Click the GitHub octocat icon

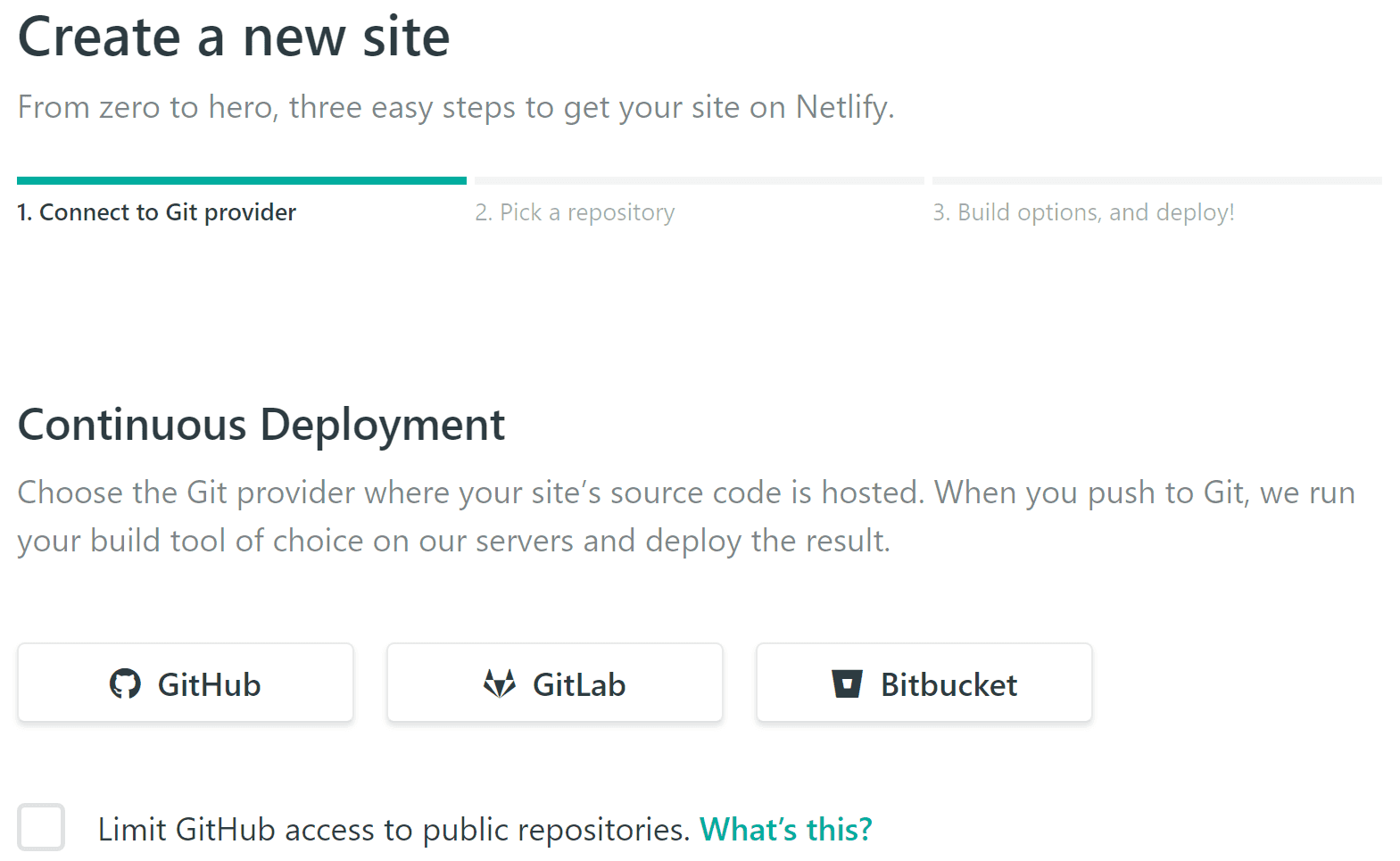click(125, 684)
